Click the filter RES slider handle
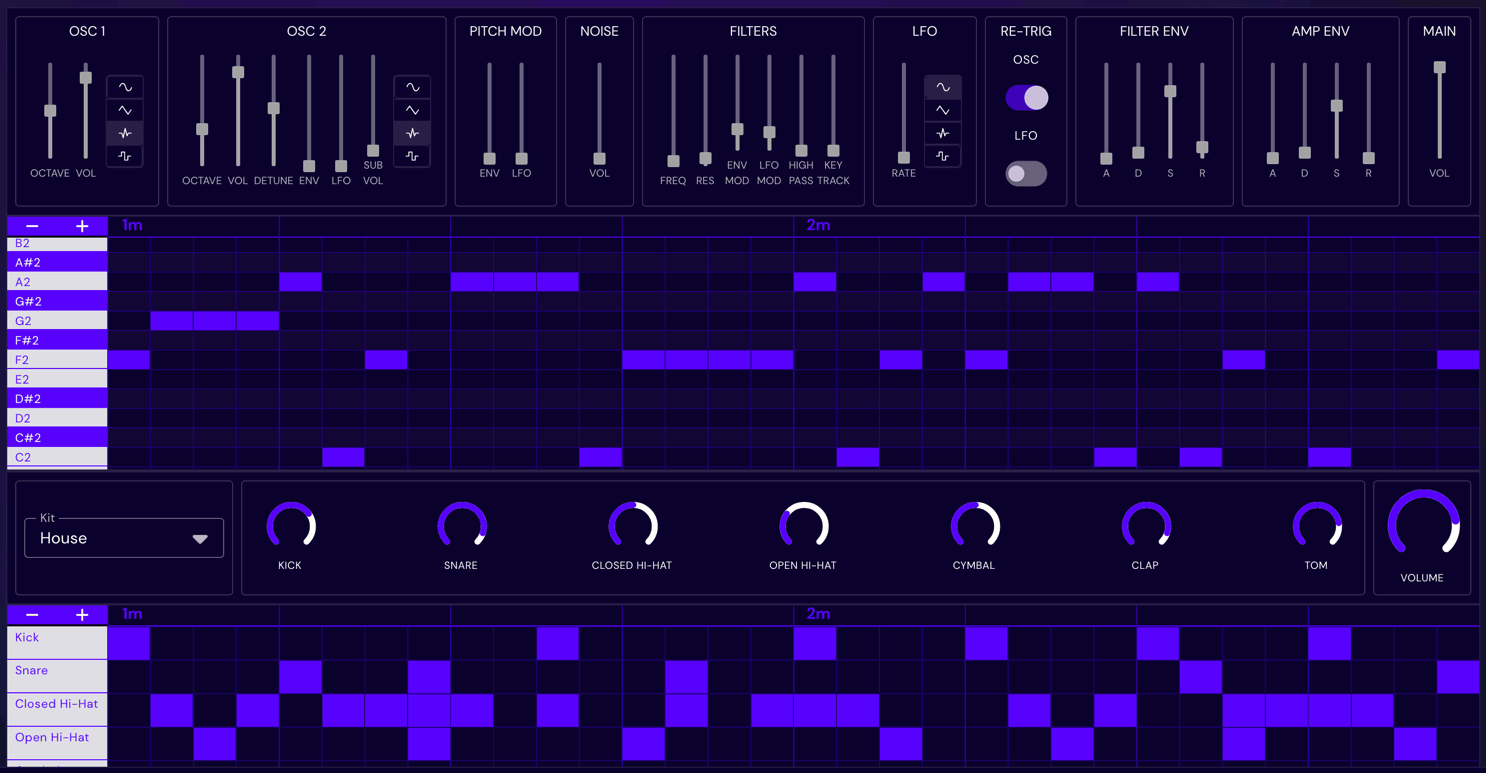The image size is (1486, 773). pos(705,158)
